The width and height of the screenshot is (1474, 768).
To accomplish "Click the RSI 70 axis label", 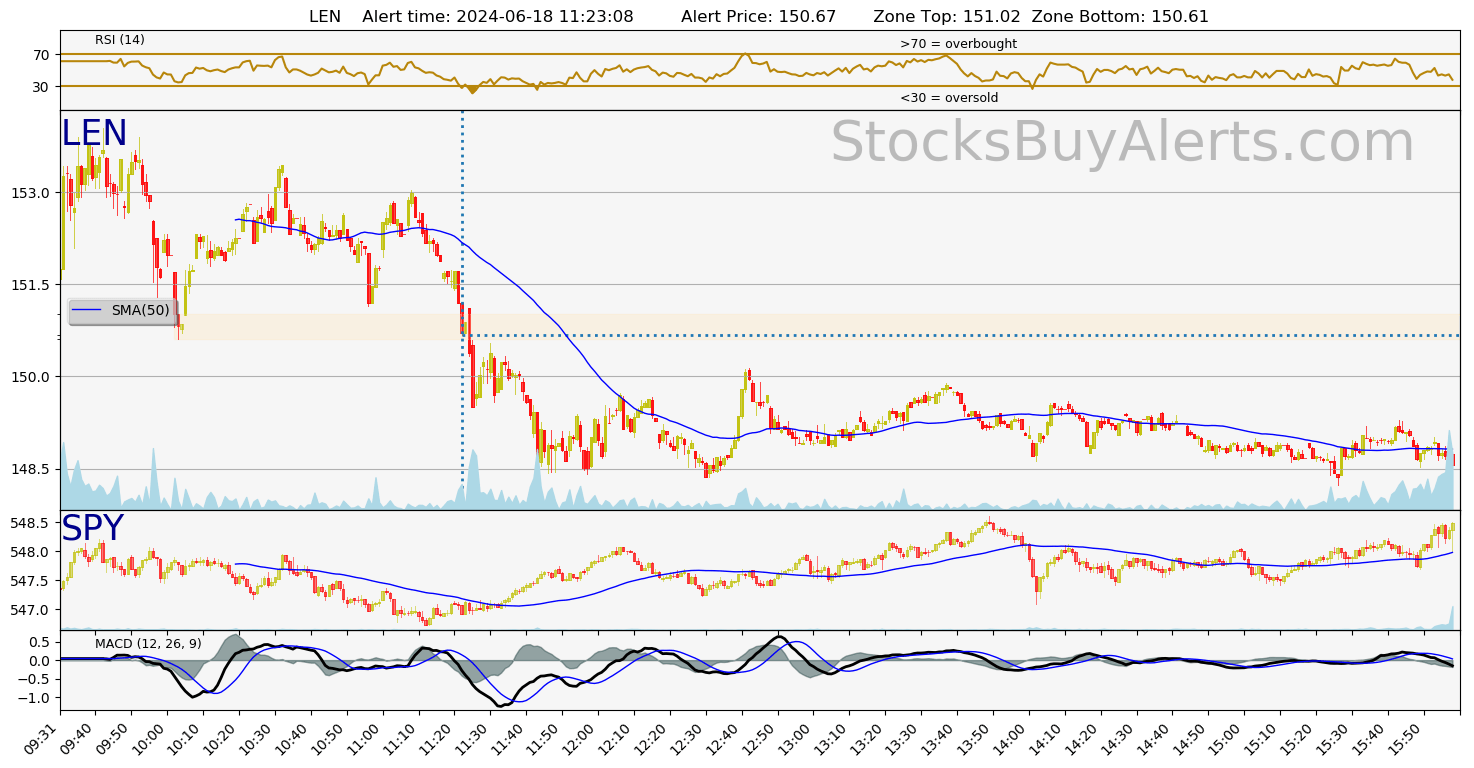I will (x=41, y=54).
